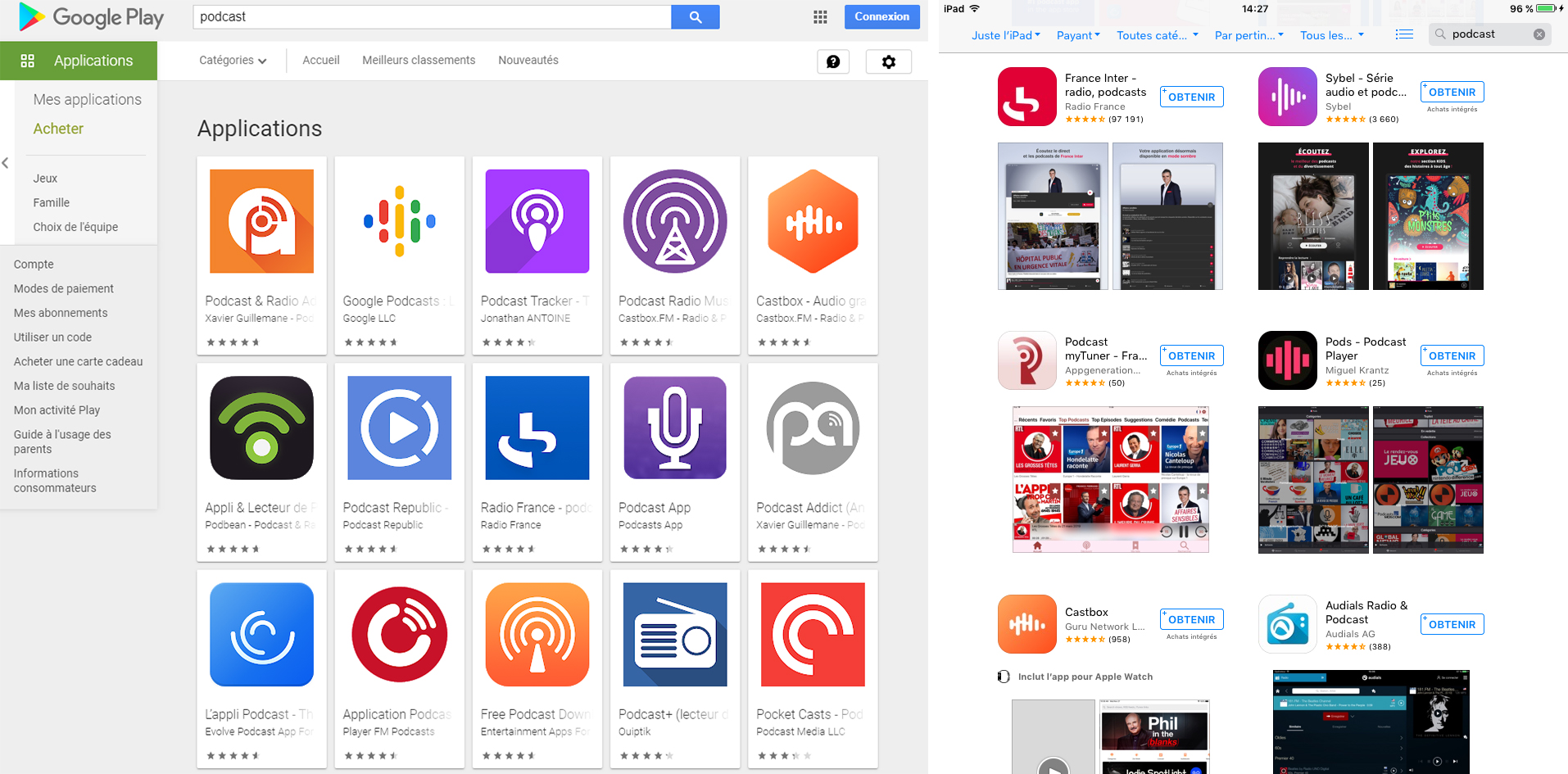Open the Juste l'iPad filter dropdown
Image resolution: width=1568 pixels, height=774 pixels.
tap(1006, 35)
